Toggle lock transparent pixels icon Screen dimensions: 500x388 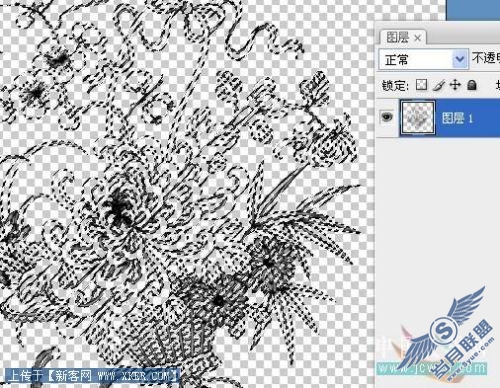point(421,85)
